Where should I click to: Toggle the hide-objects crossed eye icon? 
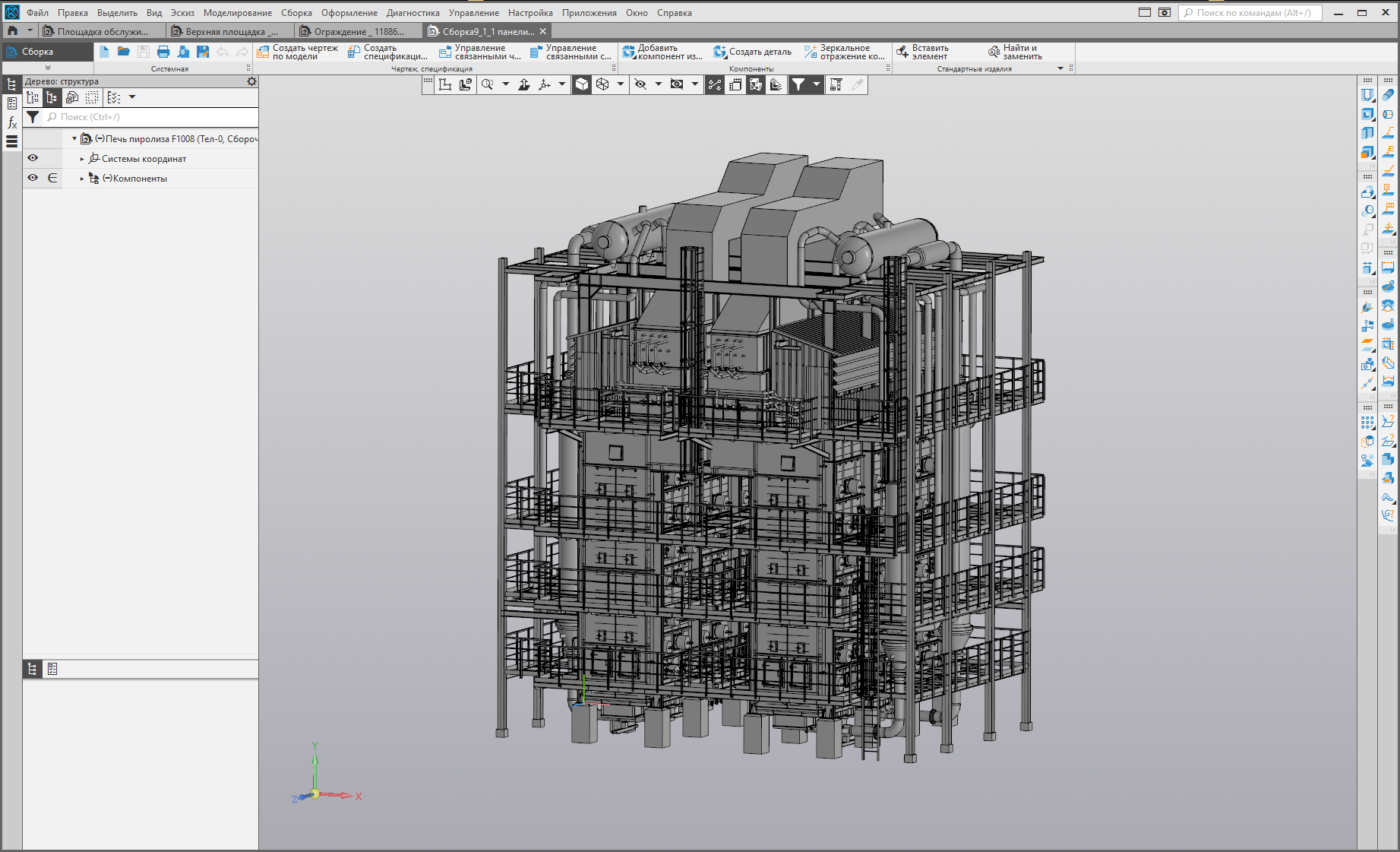point(640,84)
